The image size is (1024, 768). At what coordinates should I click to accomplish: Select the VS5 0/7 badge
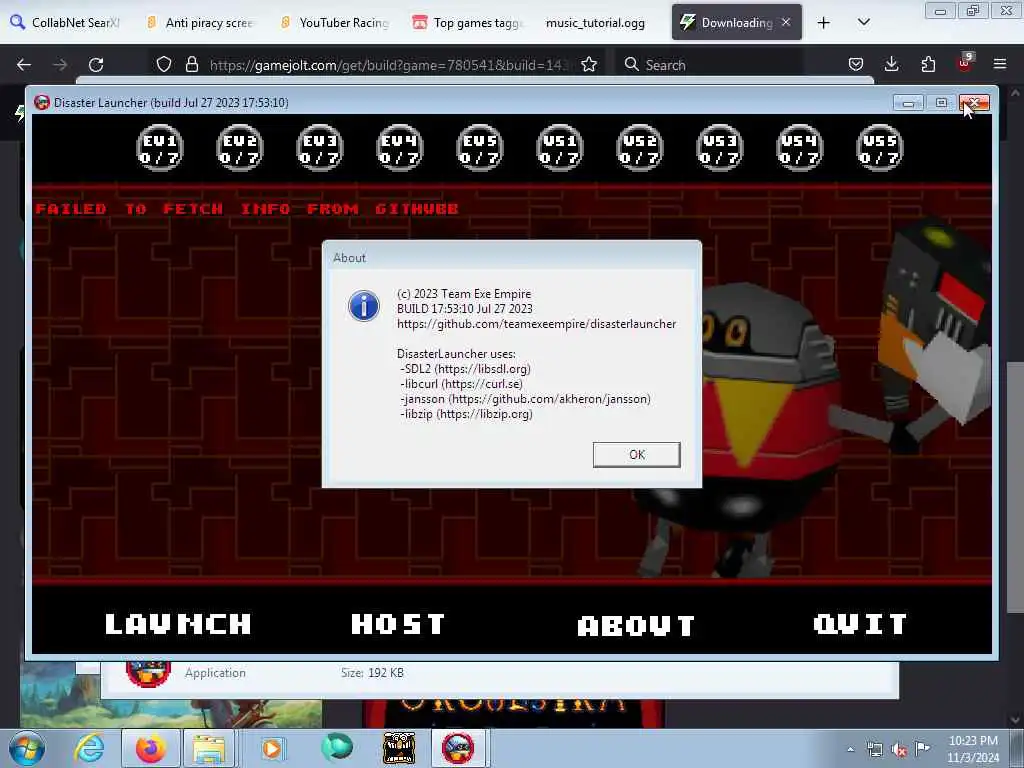pyautogui.click(x=880, y=148)
